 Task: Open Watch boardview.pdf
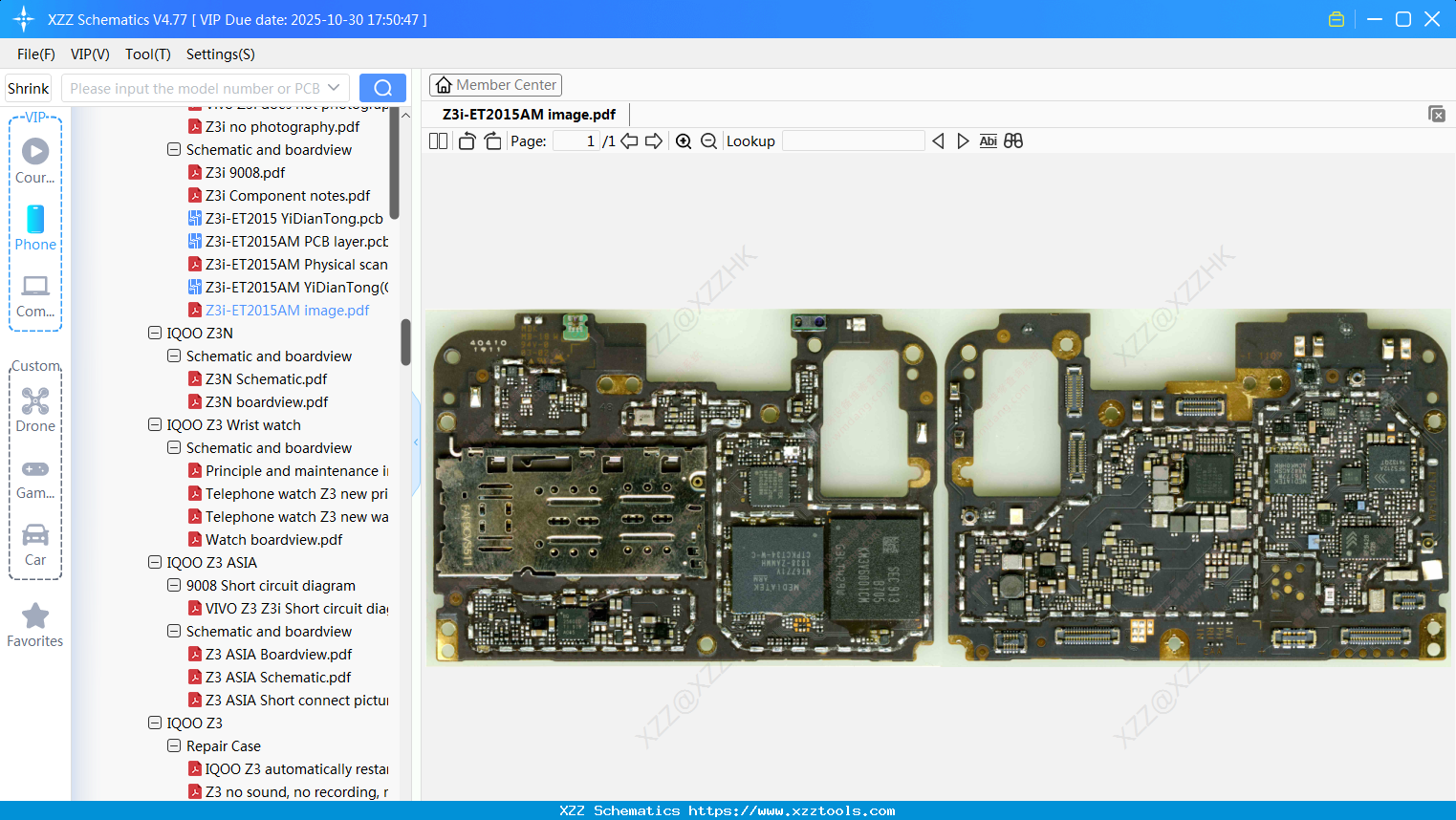coord(273,540)
